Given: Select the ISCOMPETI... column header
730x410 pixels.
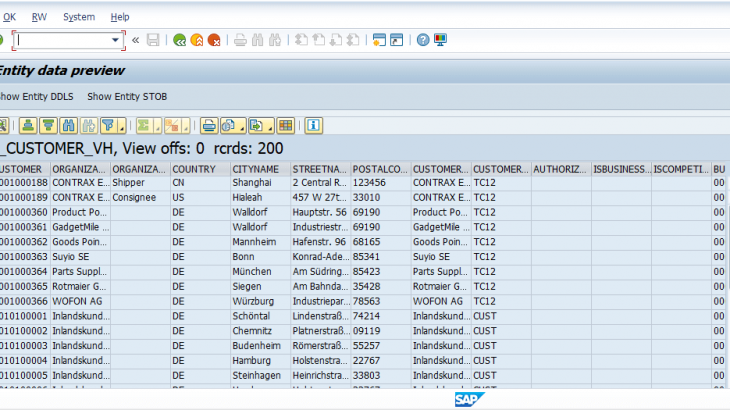Looking at the screenshot, I should point(682,169).
